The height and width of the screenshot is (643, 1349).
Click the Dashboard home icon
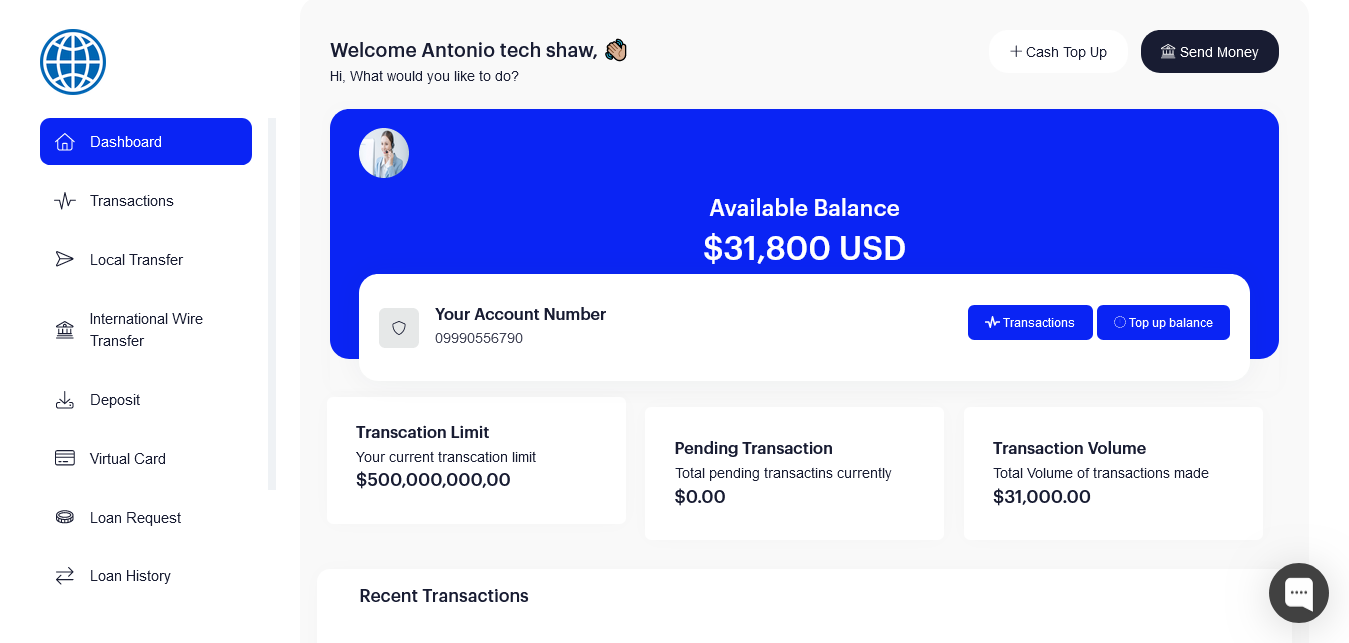pyautogui.click(x=65, y=142)
